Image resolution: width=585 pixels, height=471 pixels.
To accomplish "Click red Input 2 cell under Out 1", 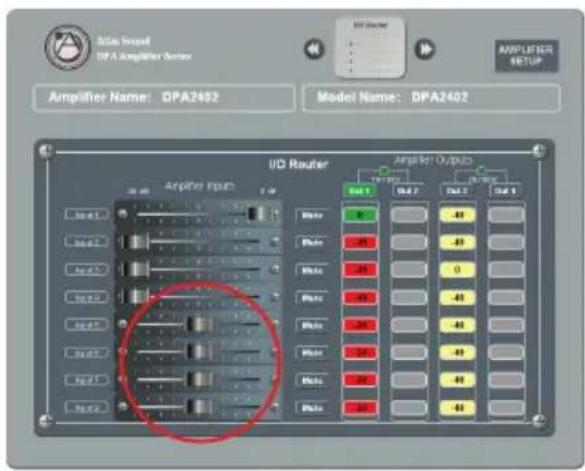I will click(360, 243).
